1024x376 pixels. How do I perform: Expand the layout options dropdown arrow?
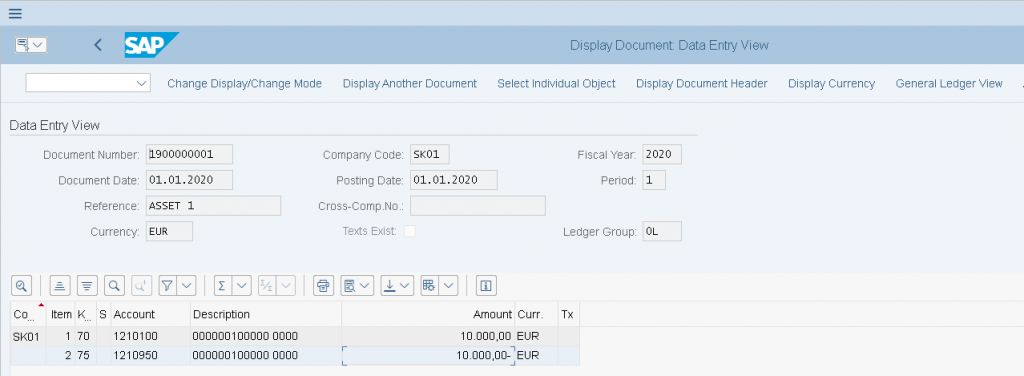449,285
